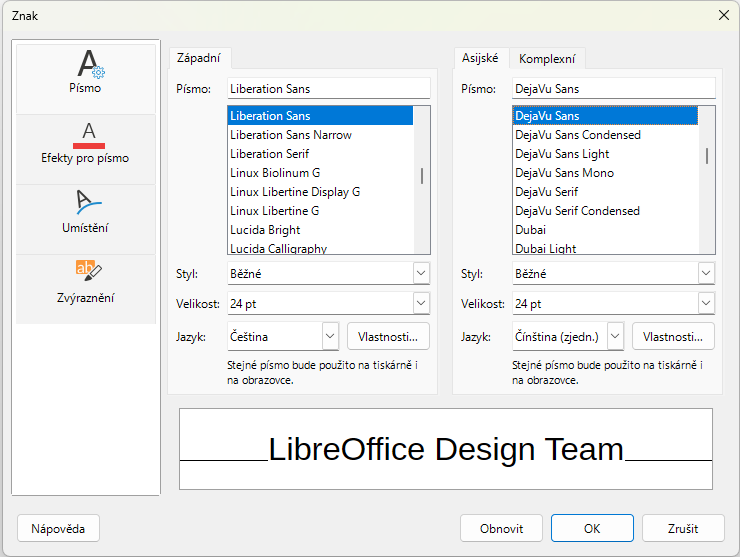Close the Znak dialog
The width and height of the screenshot is (740, 557).
(x=723, y=16)
